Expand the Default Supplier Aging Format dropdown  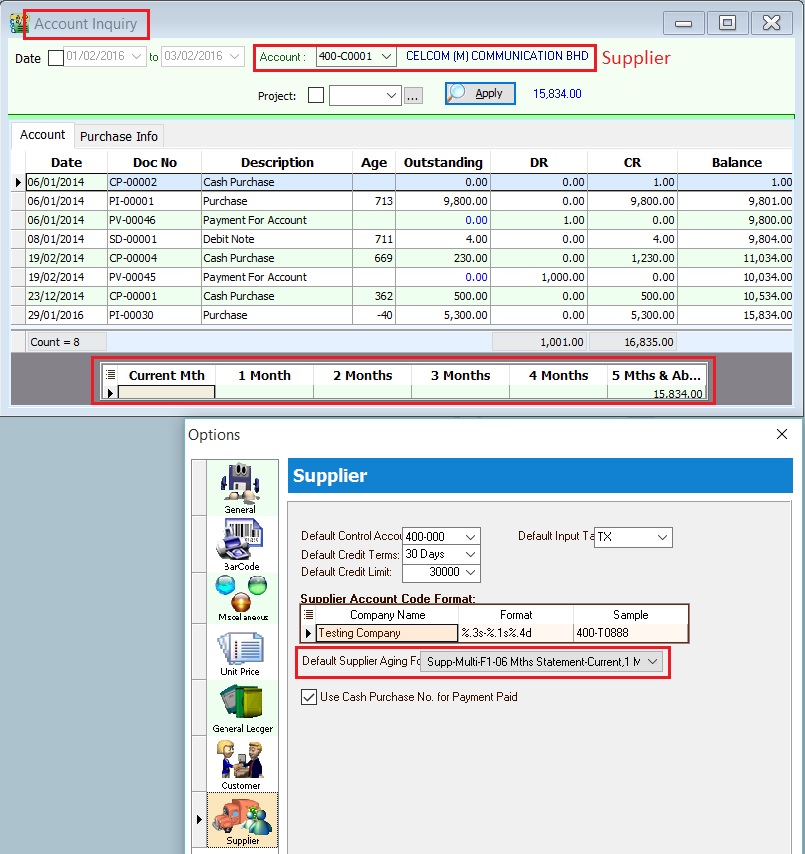coord(653,661)
